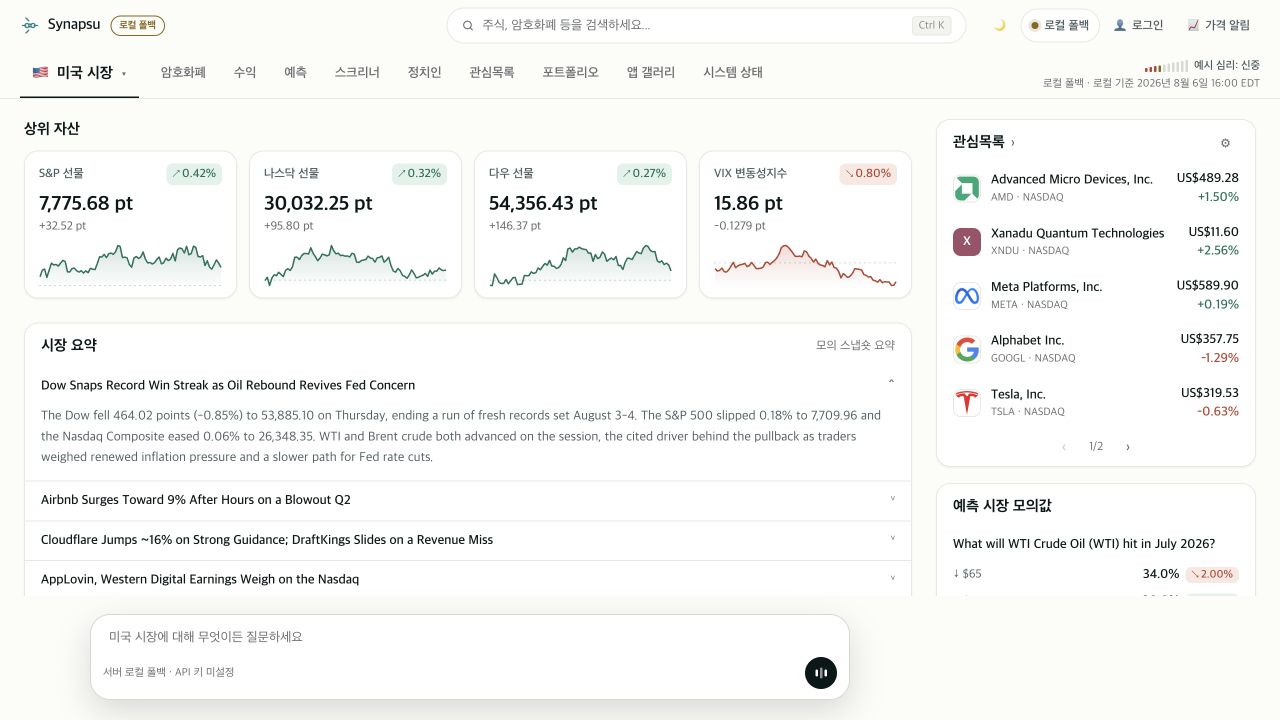Open the 정치인 tab
This screenshot has height=720, width=1280.
point(424,72)
